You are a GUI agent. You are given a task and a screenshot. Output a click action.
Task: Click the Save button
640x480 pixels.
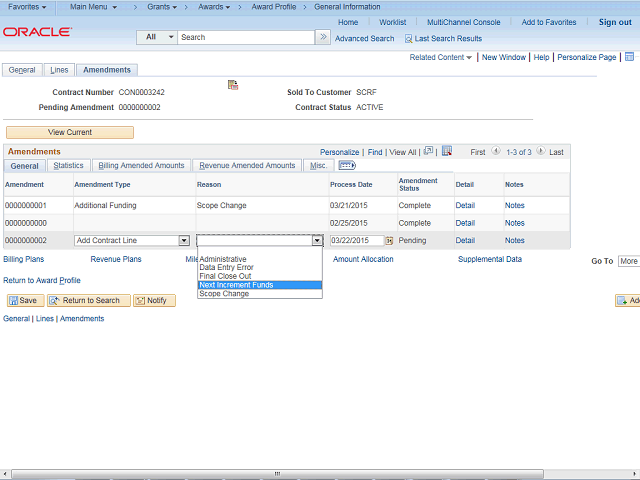(23, 300)
